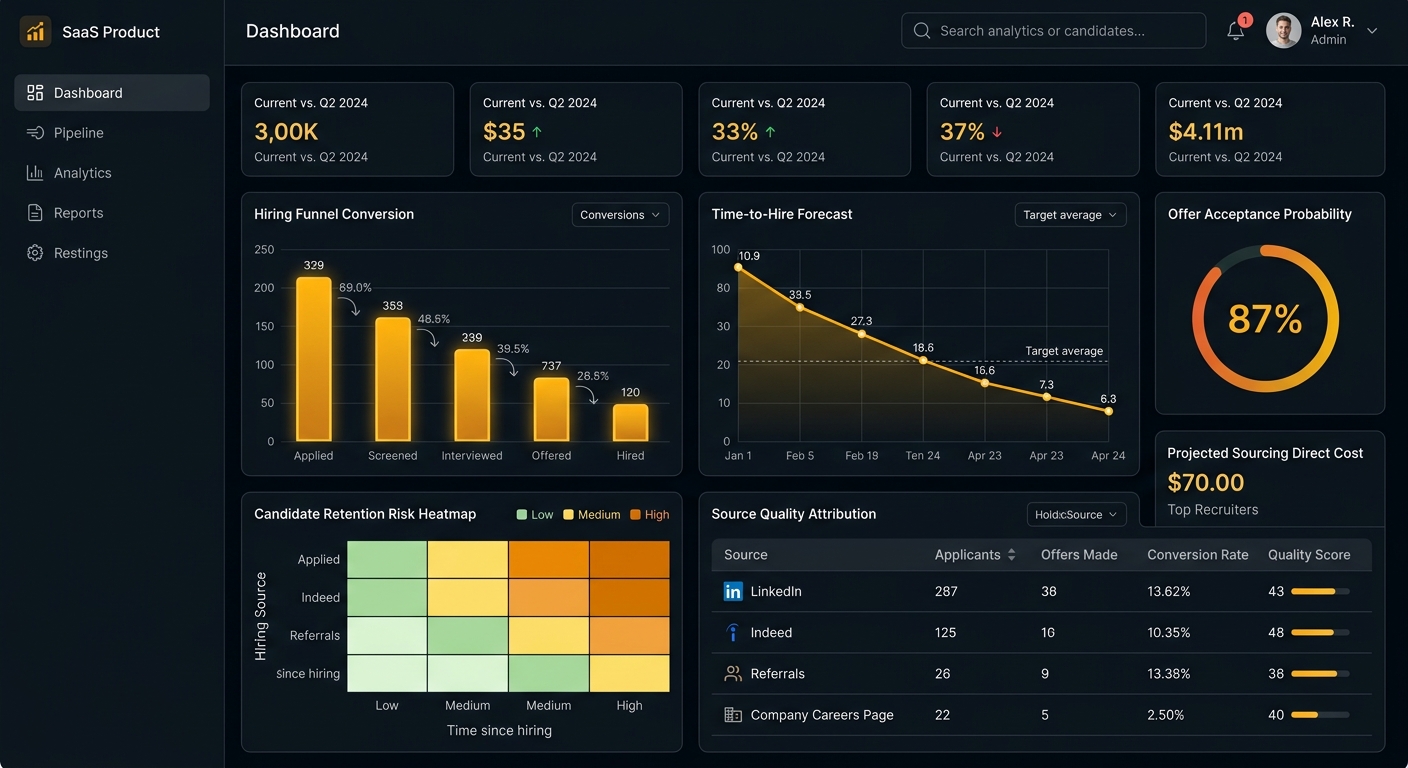
Task: Click the 33.5 forecast data point
Action: (800, 307)
